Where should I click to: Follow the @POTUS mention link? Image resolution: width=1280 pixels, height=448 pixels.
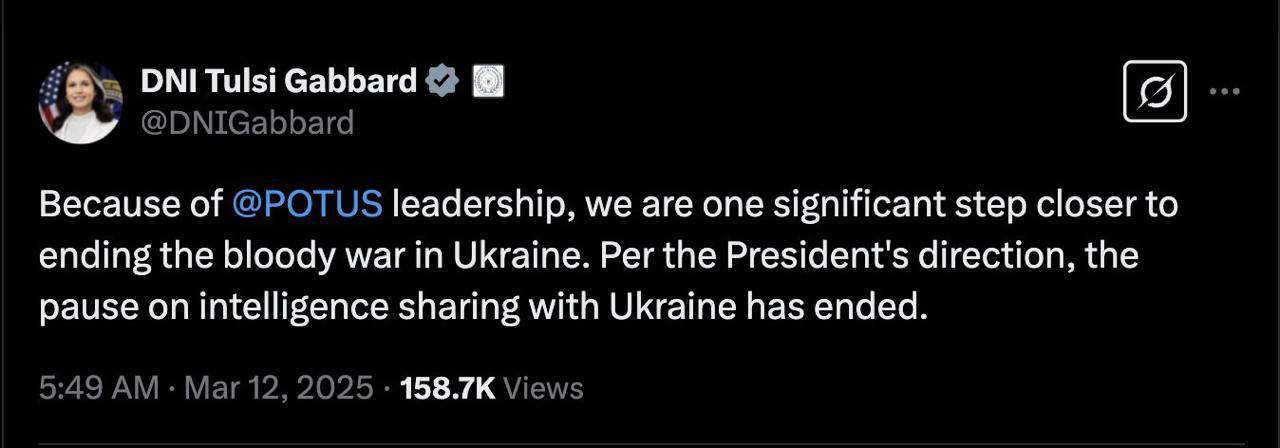[x=306, y=205]
